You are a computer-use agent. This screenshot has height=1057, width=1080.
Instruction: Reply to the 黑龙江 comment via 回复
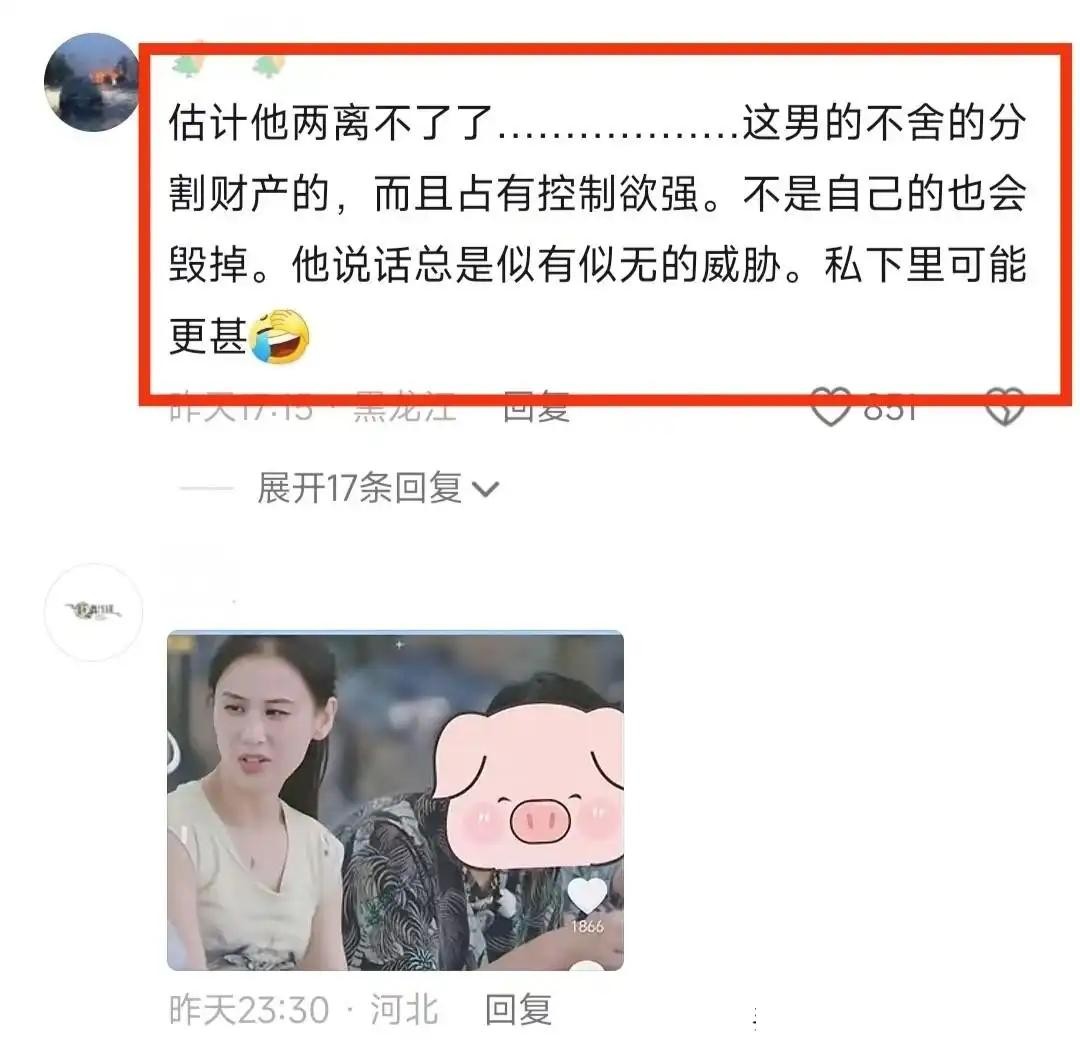tap(537, 407)
